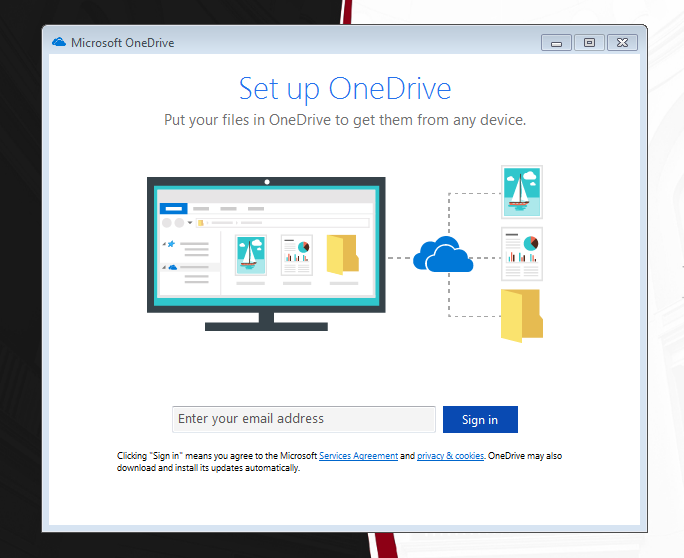Click the 'Put your files in OneDrive' subtitle
The width and height of the screenshot is (684, 558).
point(345,120)
